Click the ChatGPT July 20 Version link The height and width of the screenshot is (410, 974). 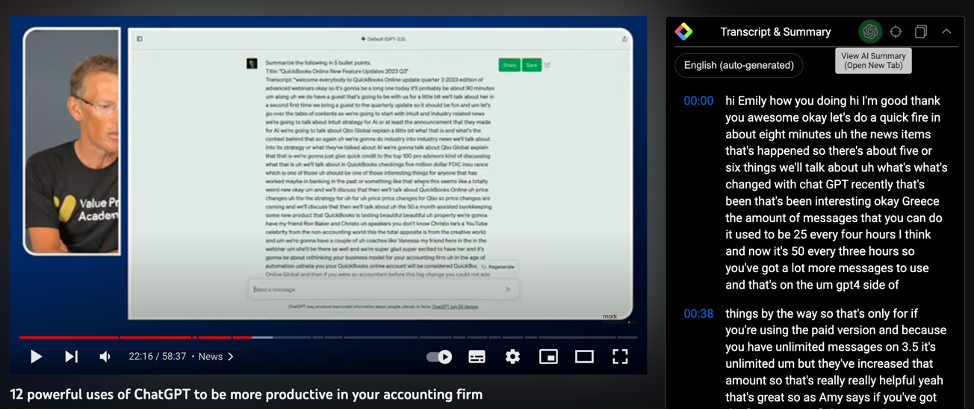(x=455, y=306)
